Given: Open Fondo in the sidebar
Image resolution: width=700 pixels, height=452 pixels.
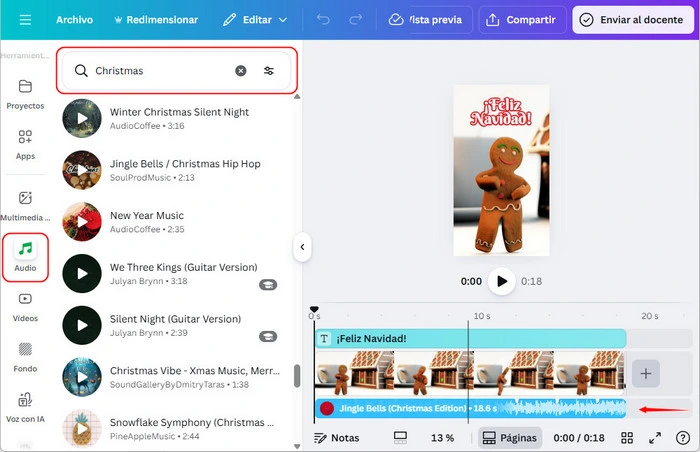Looking at the screenshot, I should pyautogui.click(x=25, y=357).
